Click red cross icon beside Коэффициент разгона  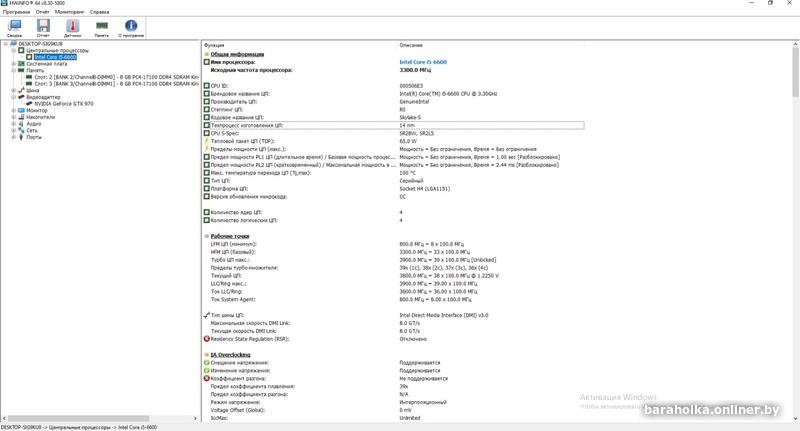click(x=207, y=378)
